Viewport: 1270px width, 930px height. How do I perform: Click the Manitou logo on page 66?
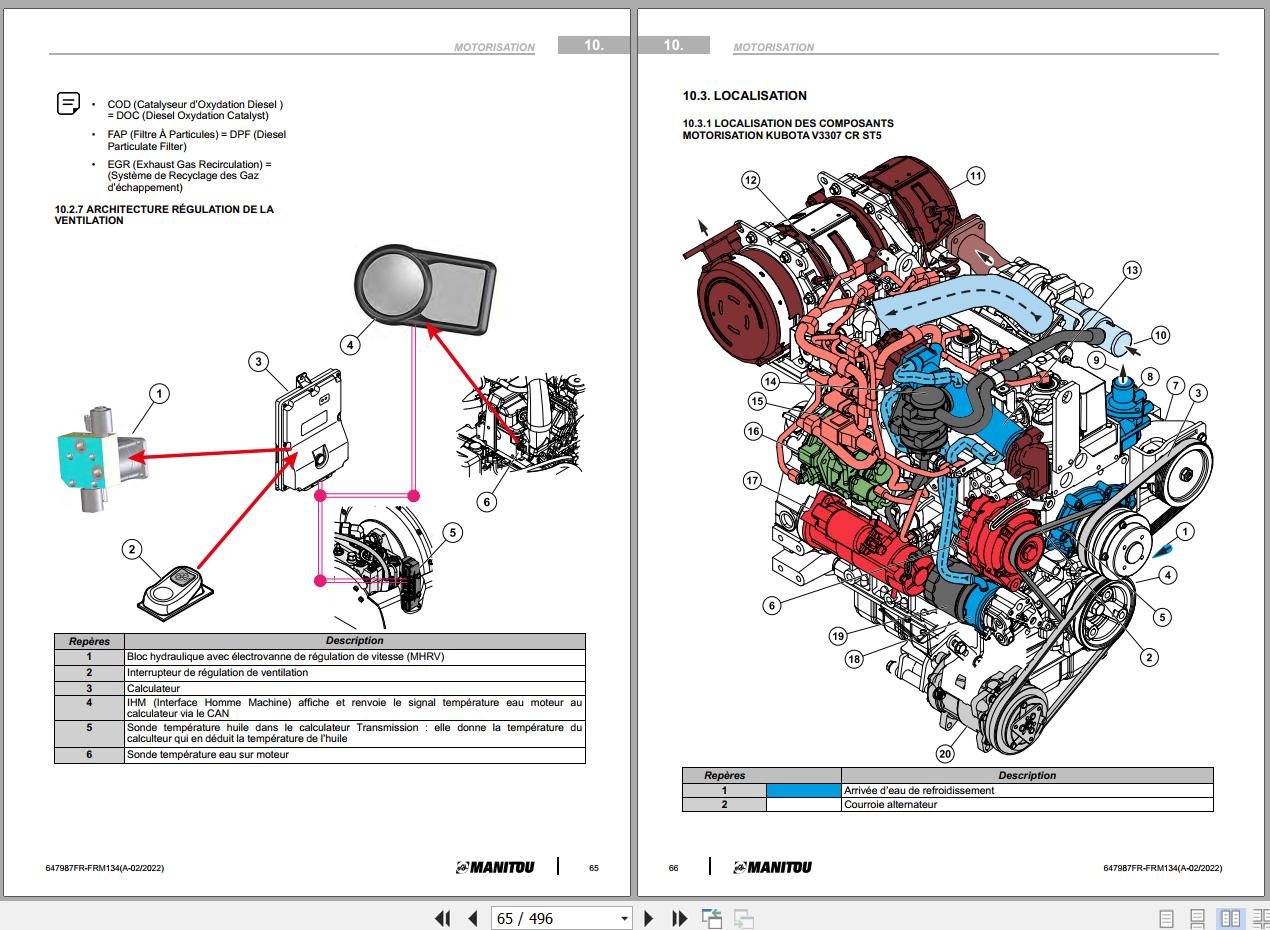(772, 867)
